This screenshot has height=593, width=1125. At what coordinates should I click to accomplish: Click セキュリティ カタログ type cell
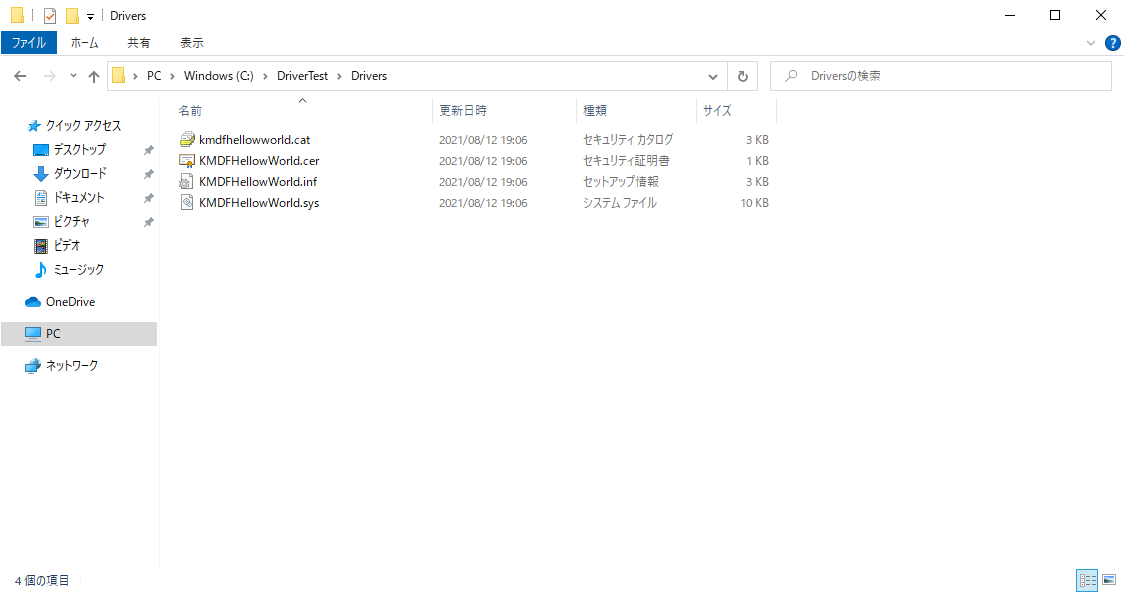point(628,140)
